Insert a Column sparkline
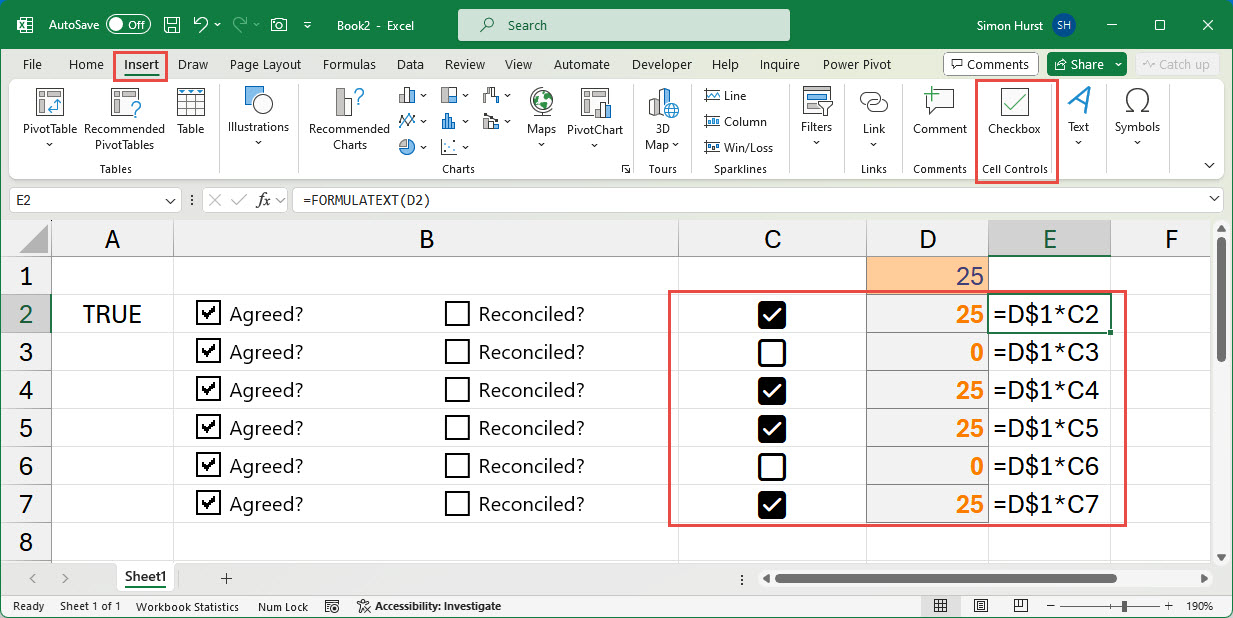 coord(735,122)
